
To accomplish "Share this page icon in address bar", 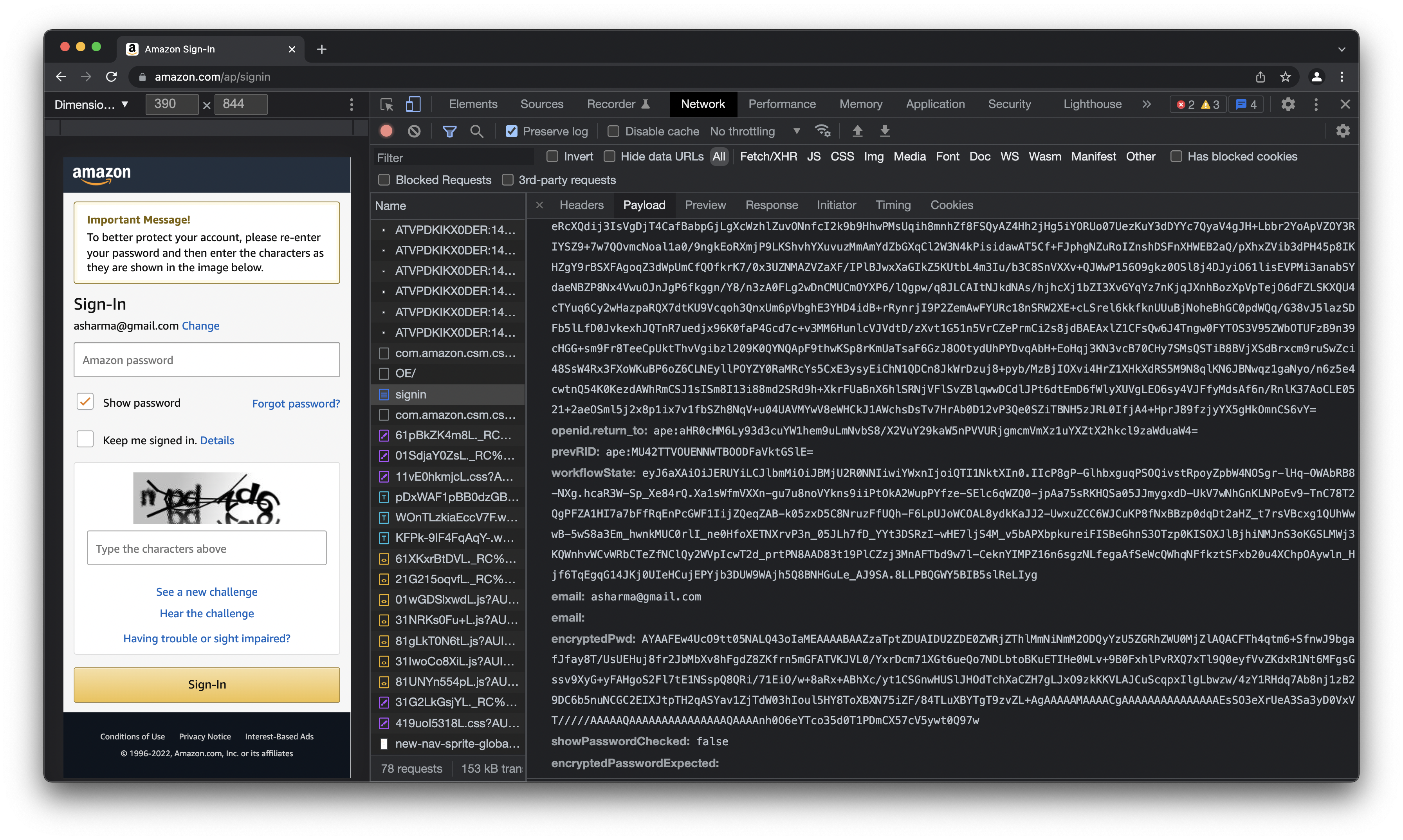I will click(1260, 76).
